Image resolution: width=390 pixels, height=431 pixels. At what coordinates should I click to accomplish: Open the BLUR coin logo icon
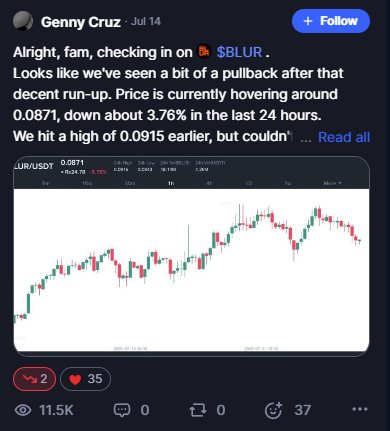click(204, 52)
